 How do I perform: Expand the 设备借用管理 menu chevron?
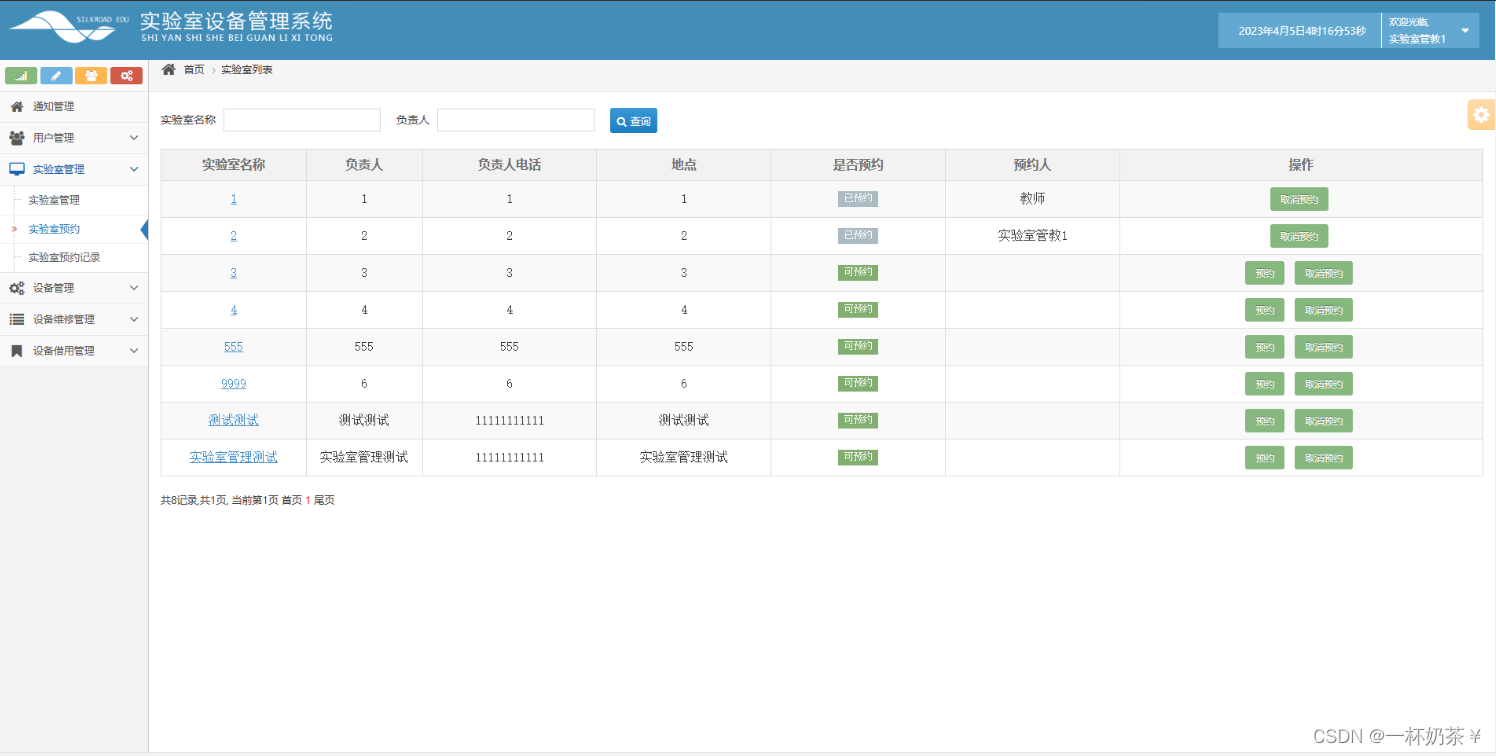click(134, 351)
